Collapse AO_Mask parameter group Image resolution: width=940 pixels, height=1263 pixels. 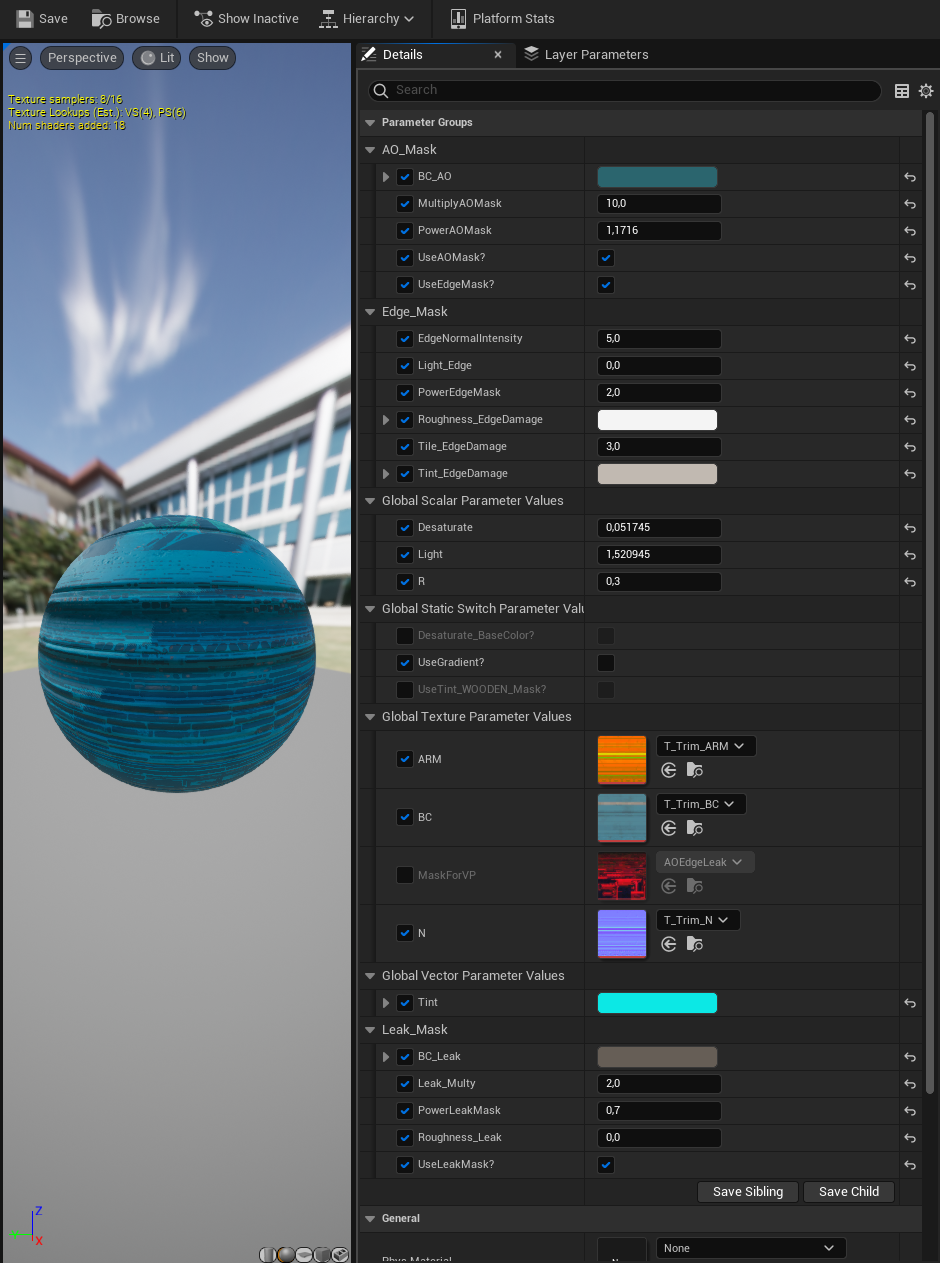371,150
